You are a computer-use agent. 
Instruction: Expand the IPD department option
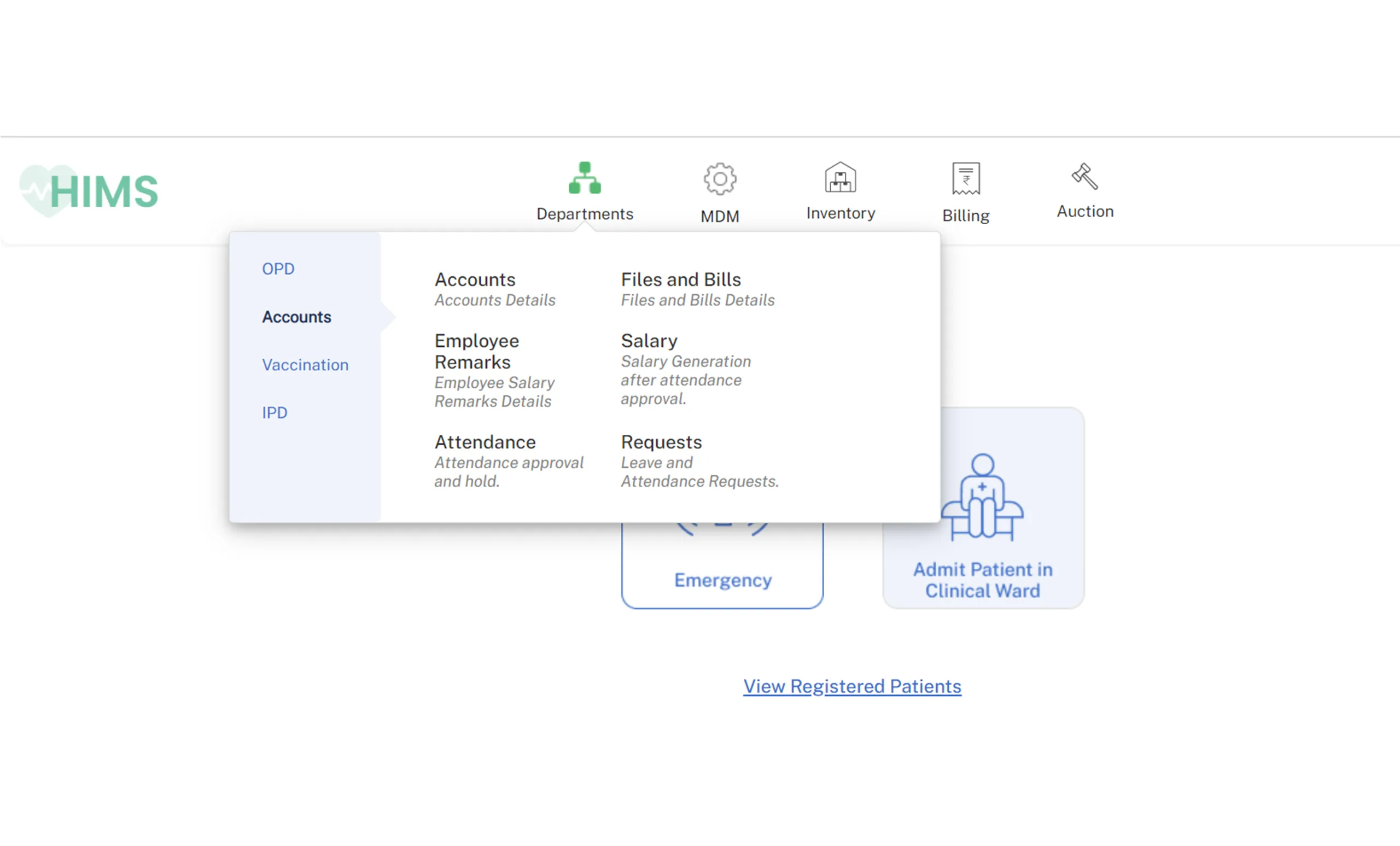[x=274, y=412]
